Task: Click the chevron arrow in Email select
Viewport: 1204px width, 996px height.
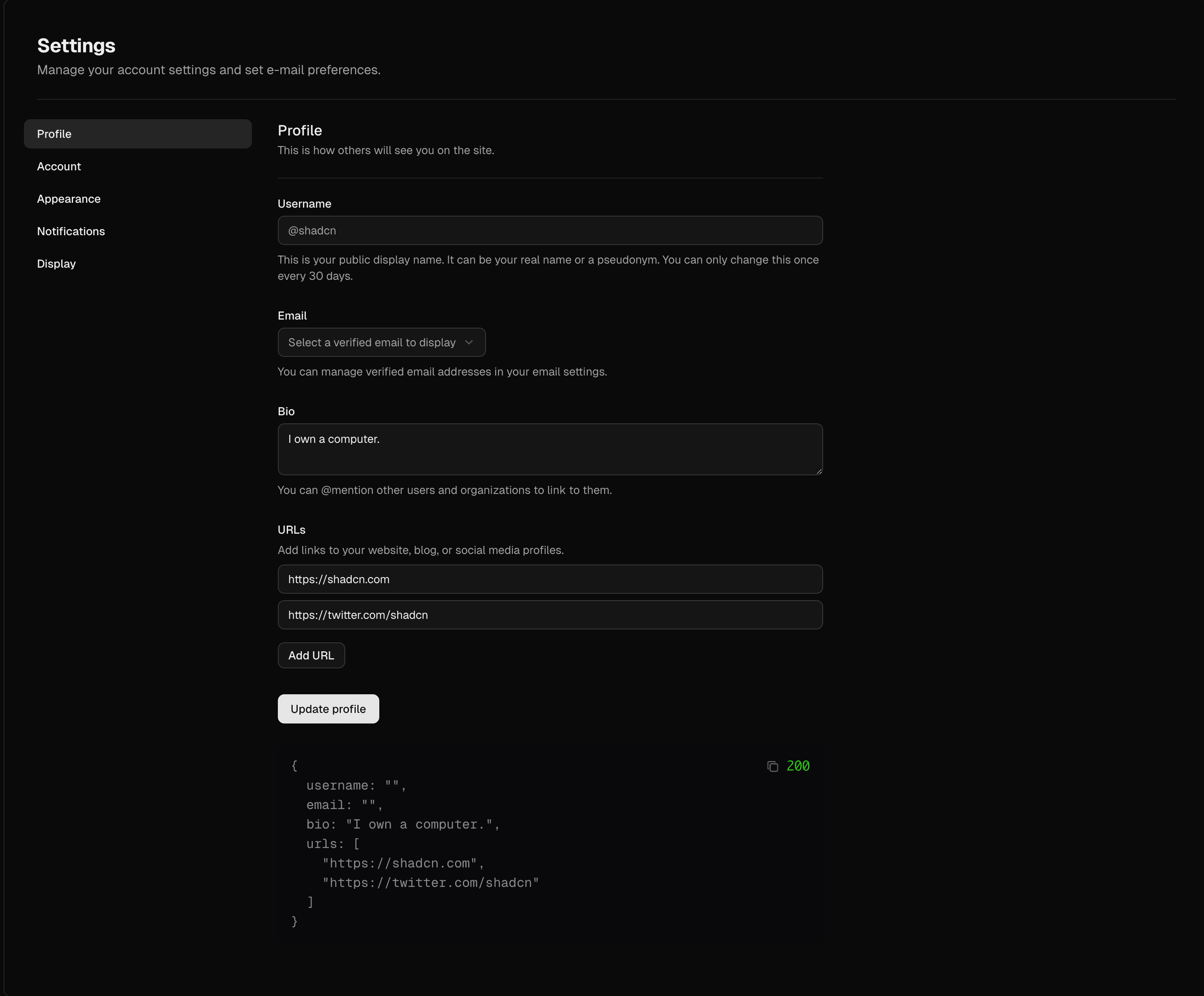Action: point(469,342)
